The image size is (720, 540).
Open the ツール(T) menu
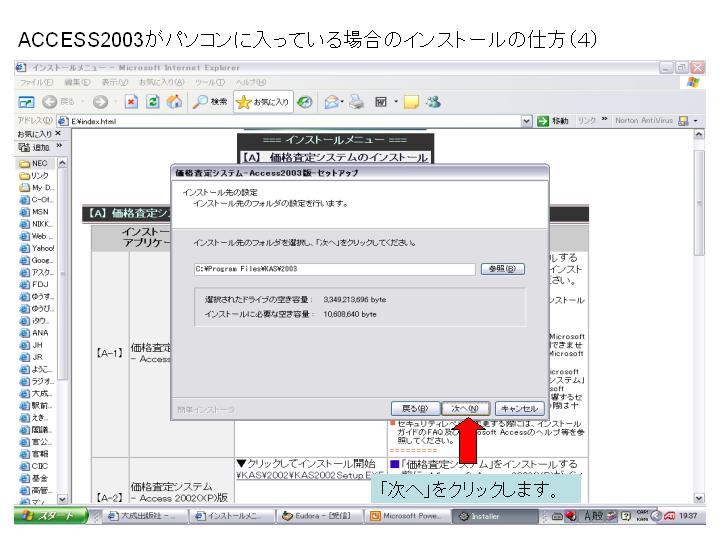210,82
